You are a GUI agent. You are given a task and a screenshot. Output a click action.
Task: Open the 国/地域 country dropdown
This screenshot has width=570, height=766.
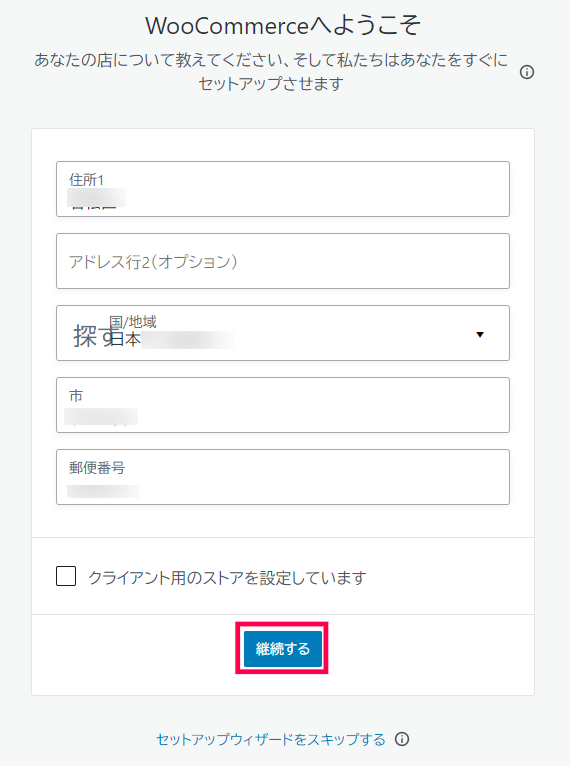coord(283,333)
